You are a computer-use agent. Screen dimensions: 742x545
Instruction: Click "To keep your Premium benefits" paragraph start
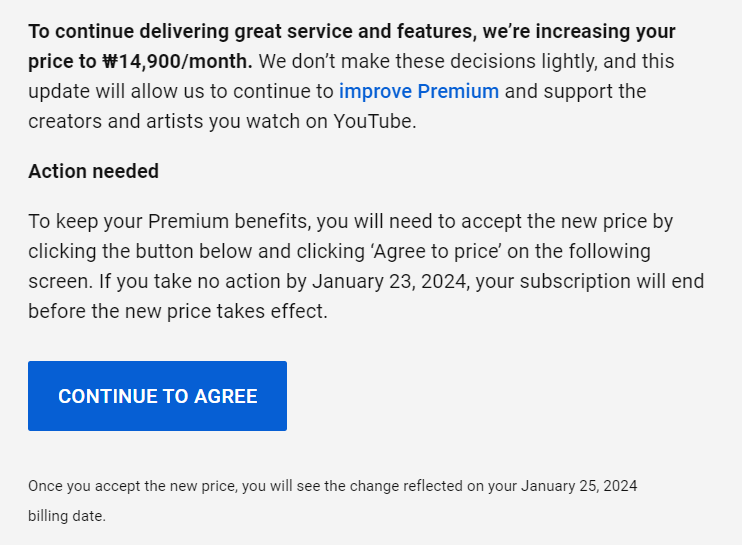click(169, 221)
